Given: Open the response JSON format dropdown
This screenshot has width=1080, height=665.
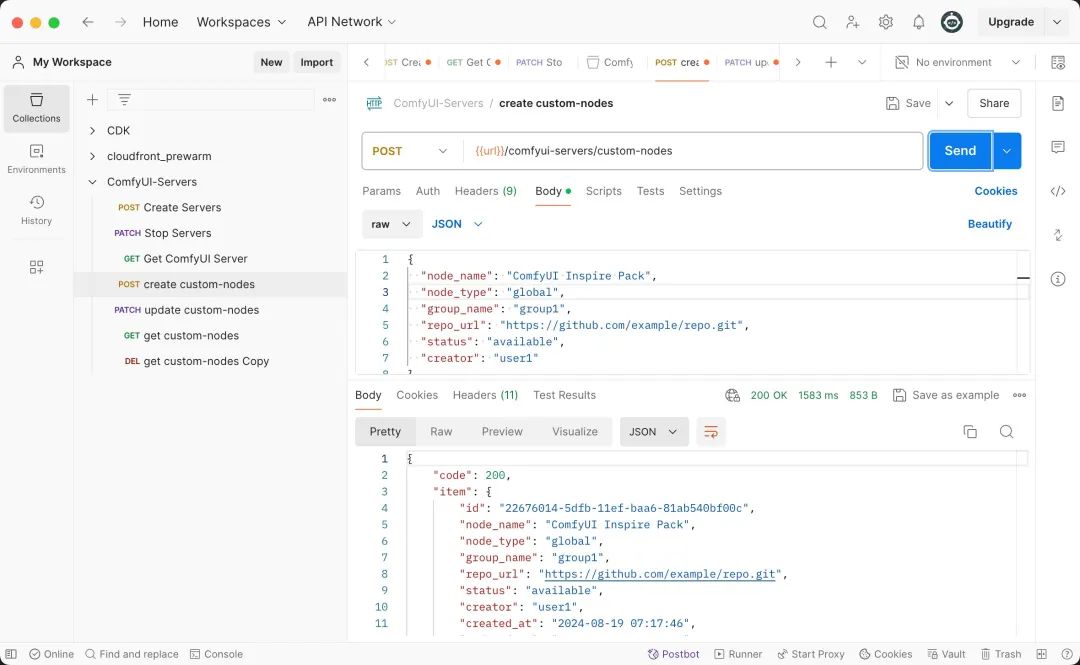Looking at the screenshot, I should coord(654,432).
